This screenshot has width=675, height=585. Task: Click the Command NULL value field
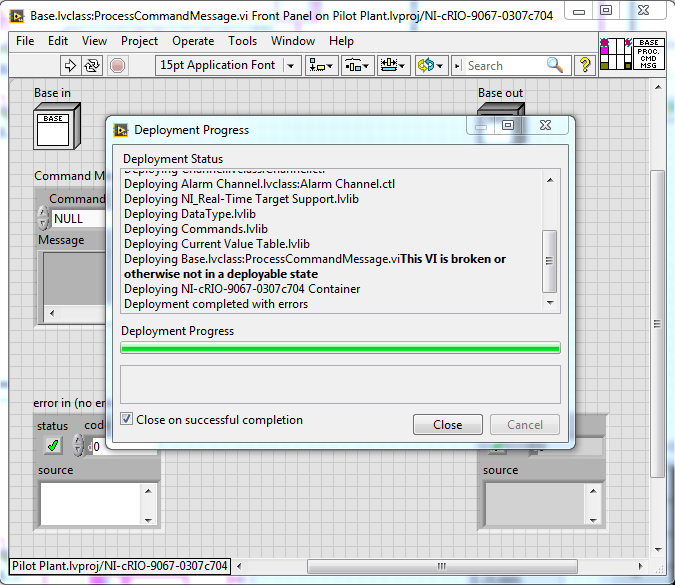point(78,218)
